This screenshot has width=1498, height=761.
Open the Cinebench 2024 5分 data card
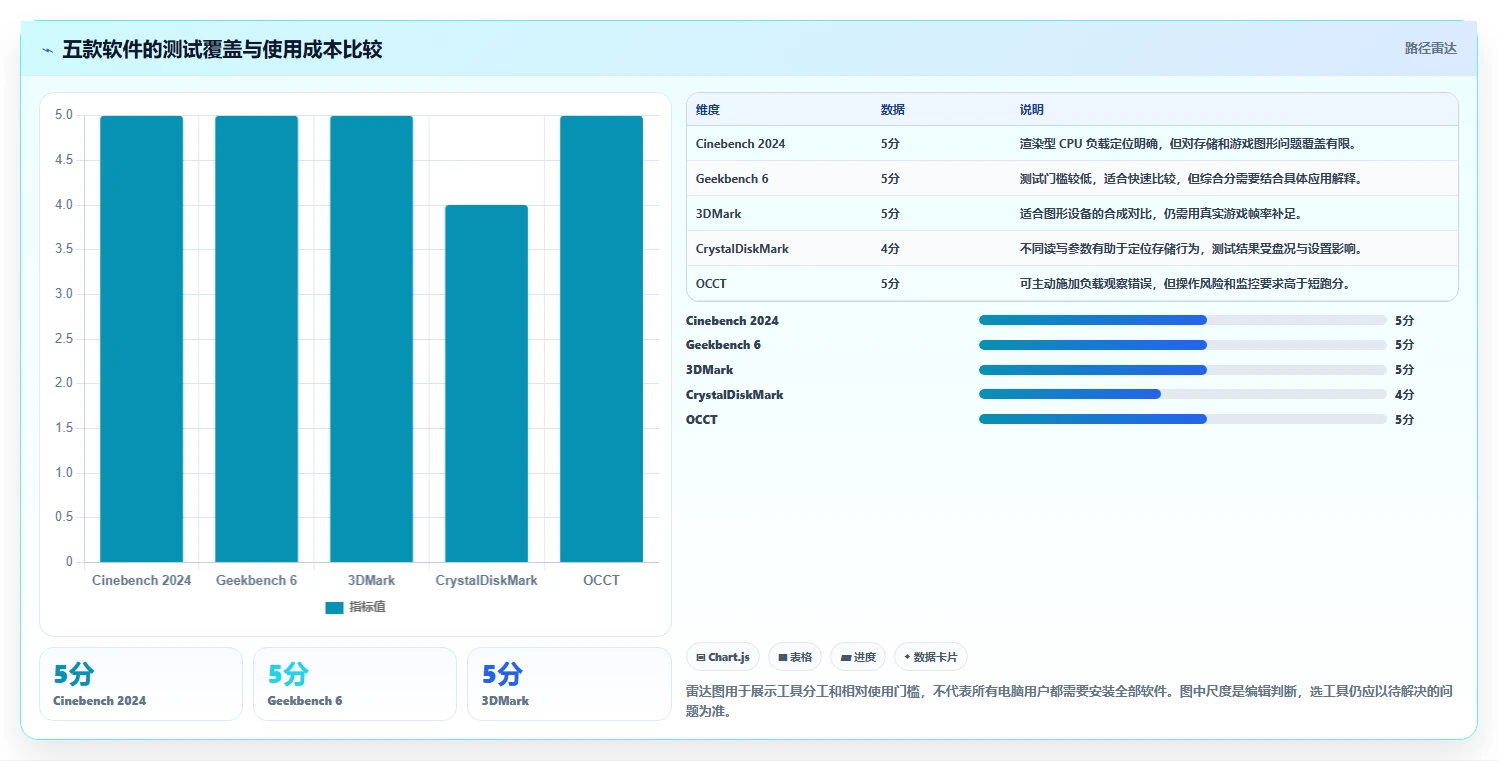pyautogui.click(x=141, y=684)
